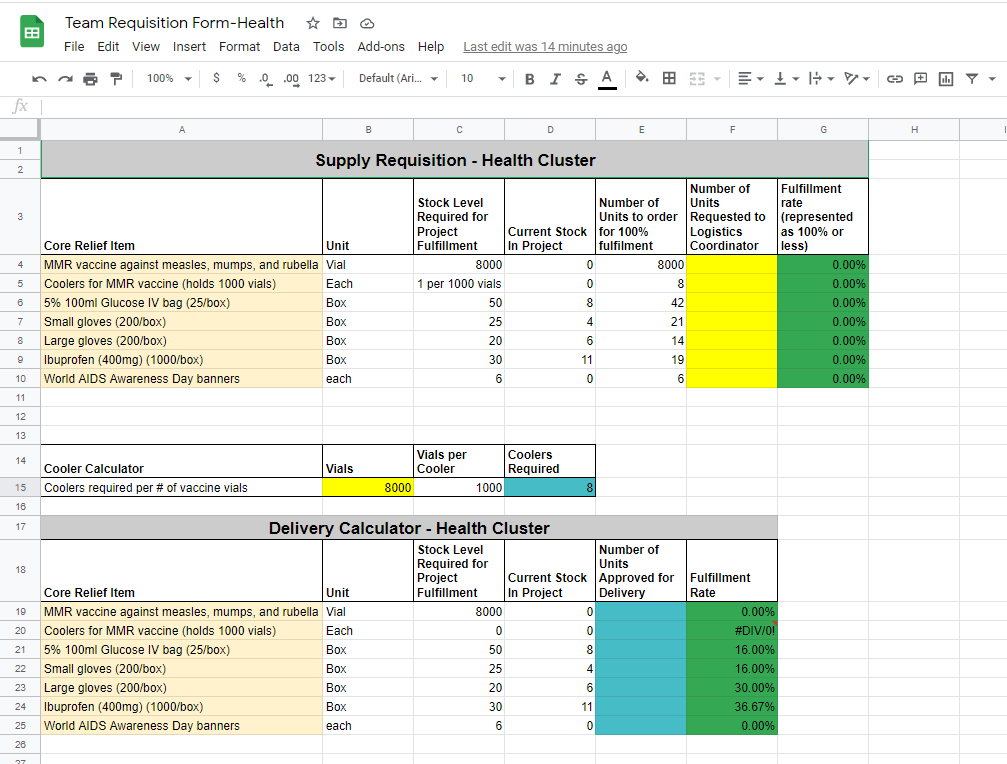Toggle strikethrough formatting
Viewport: 1007px width, 764px height.
[x=581, y=78]
